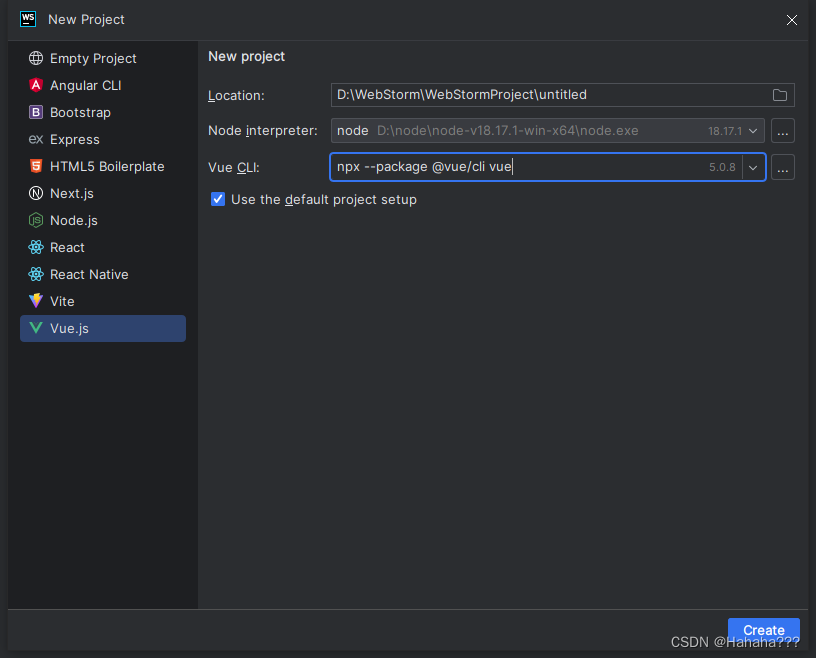Image resolution: width=816 pixels, height=658 pixels.
Task: Pick the Next.js N icon
Action: click(x=36, y=194)
